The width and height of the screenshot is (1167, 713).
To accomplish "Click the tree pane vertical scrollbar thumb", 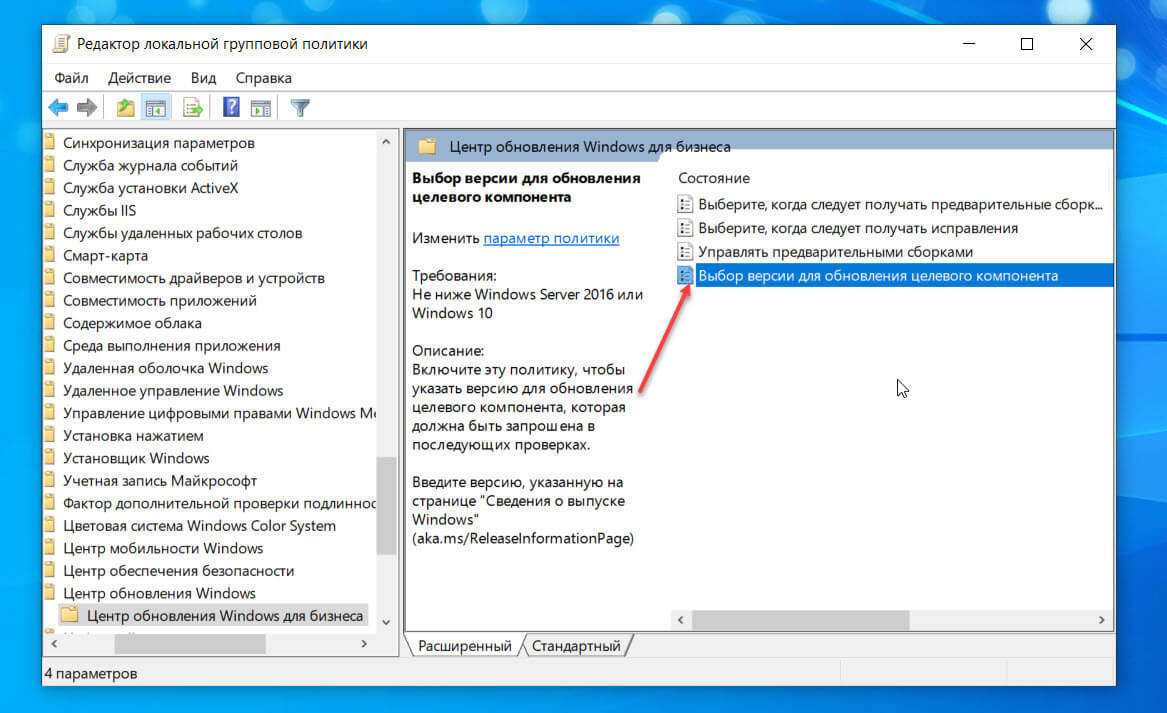I will (x=386, y=505).
